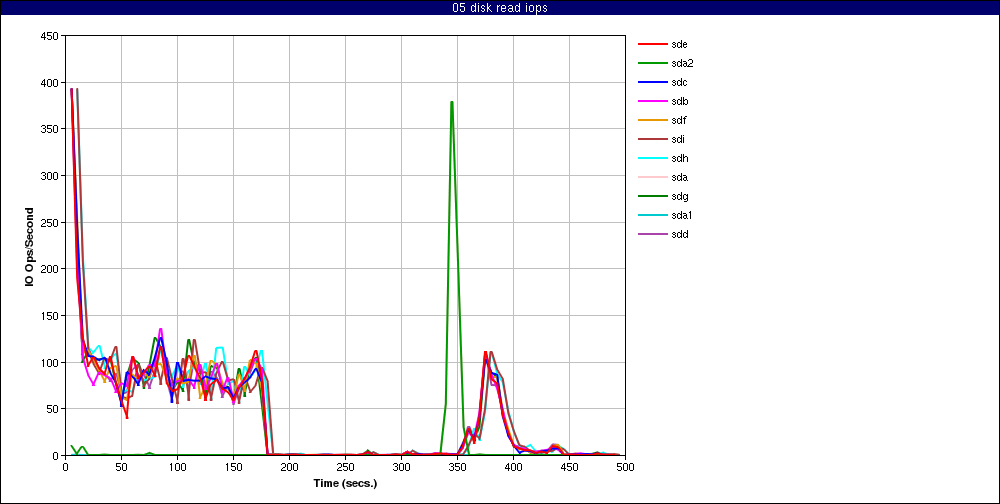This screenshot has width=1000, height=504.
Task: Click the 100 tick label on the y-axis
Action: coord(47,362)
